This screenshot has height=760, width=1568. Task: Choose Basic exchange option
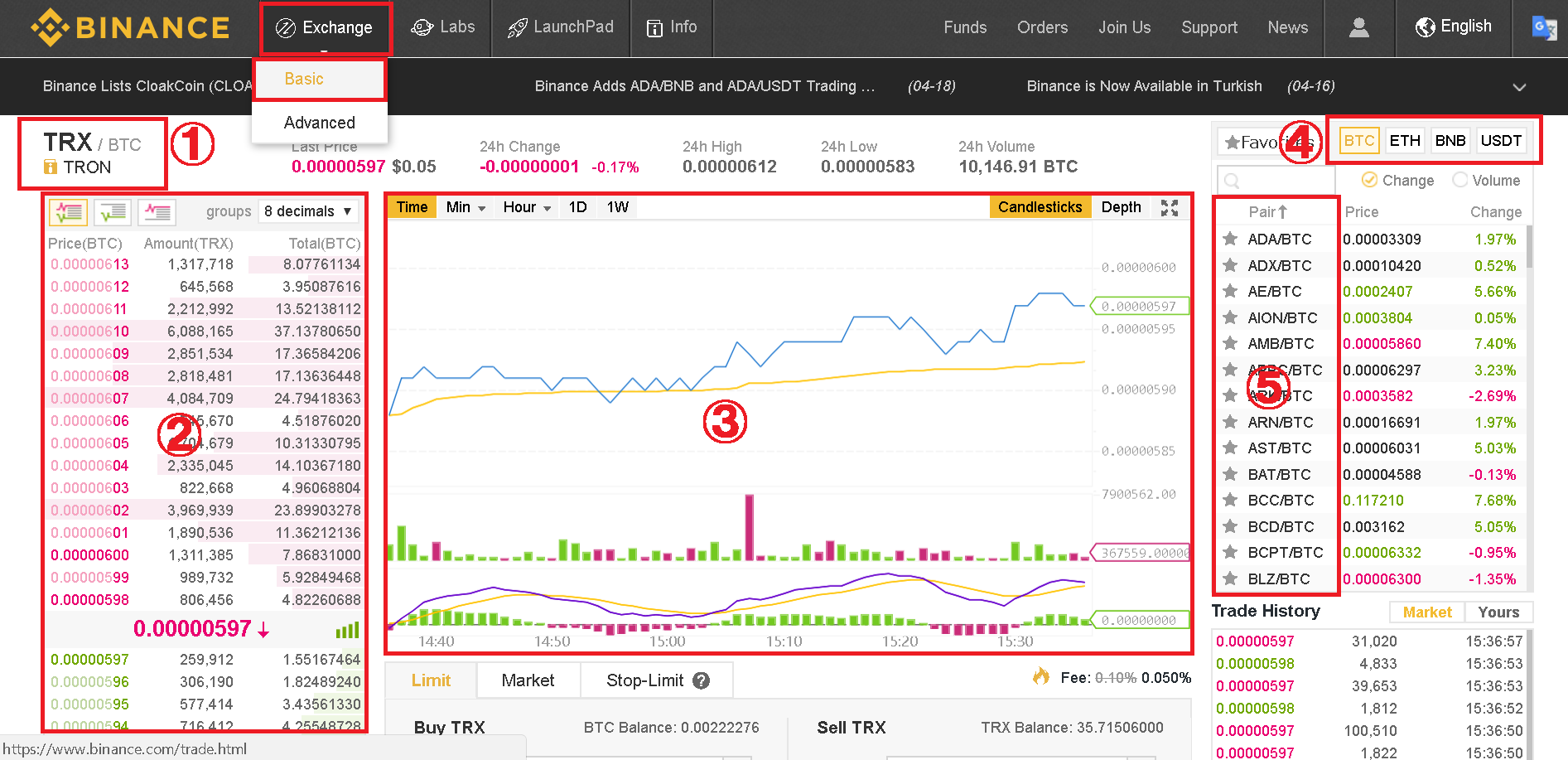click(319, 79)
